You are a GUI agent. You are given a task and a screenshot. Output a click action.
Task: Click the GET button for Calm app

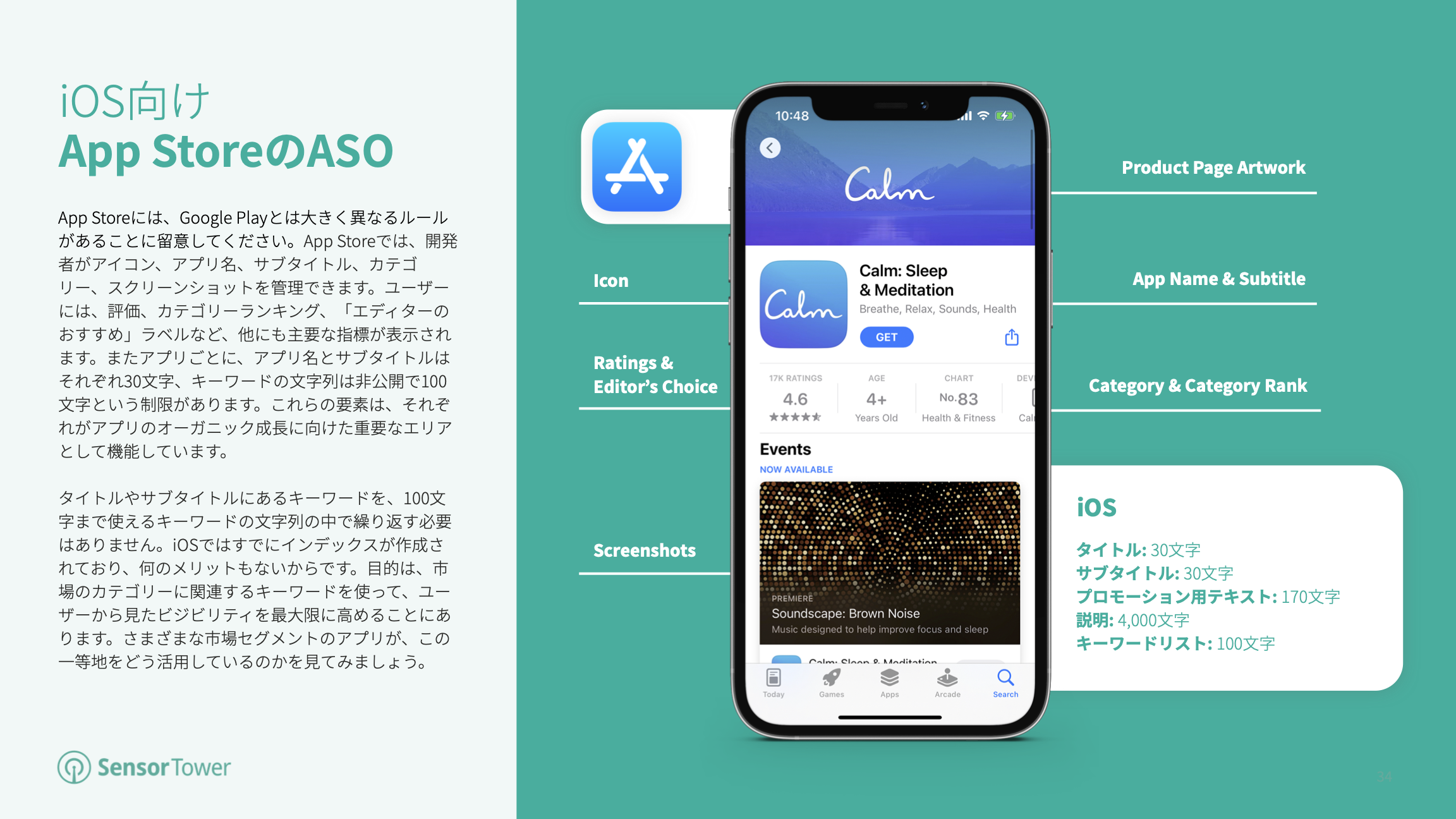coord(887,337)
